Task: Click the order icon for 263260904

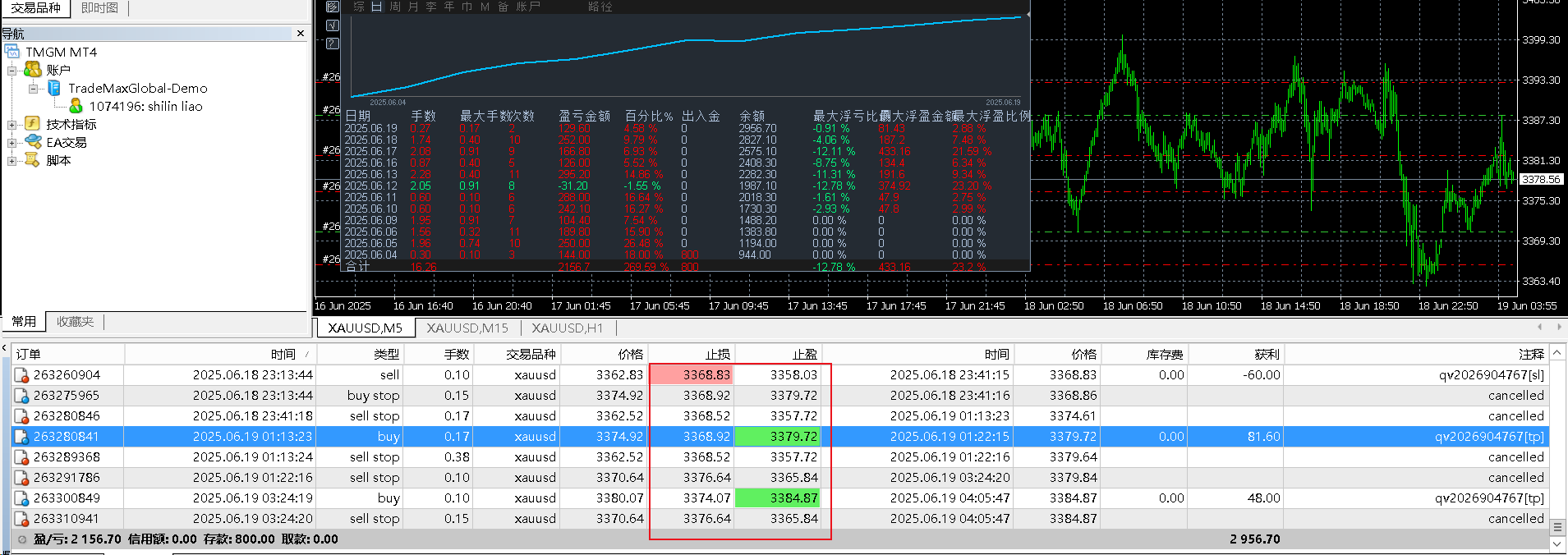Action: [x=22, y=375]
